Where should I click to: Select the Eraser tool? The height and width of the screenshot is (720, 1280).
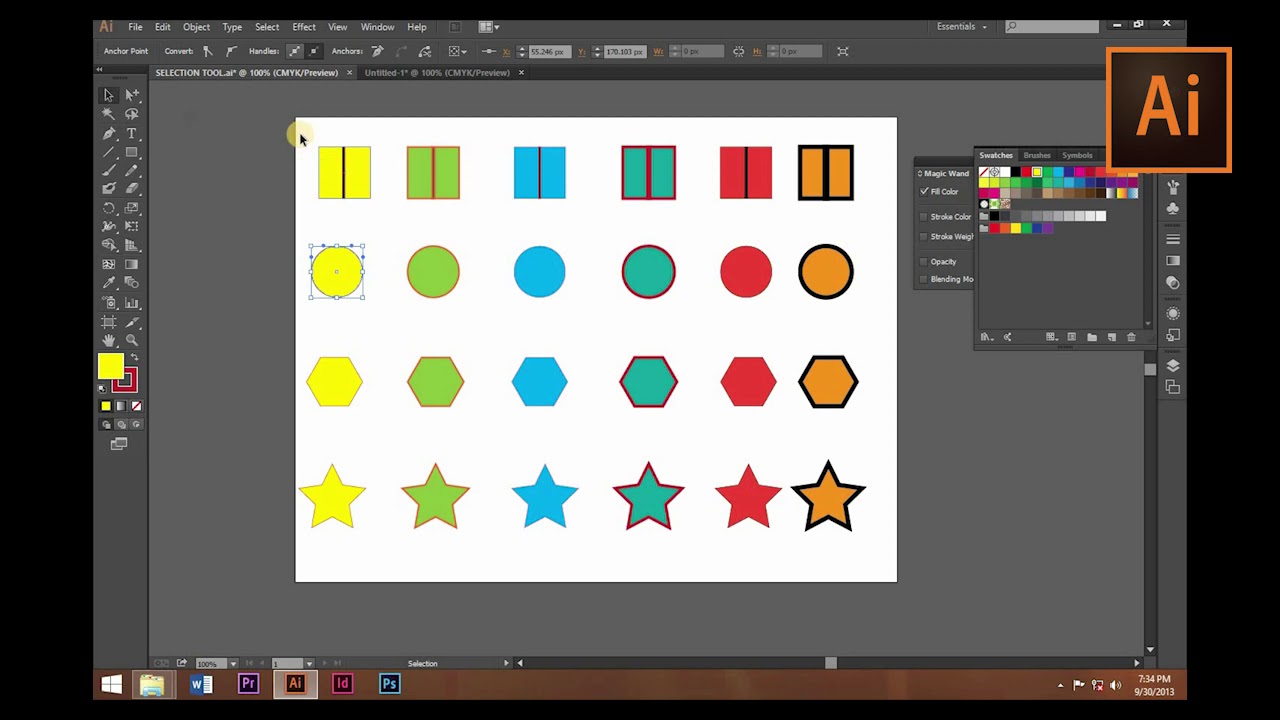(132, 189)
